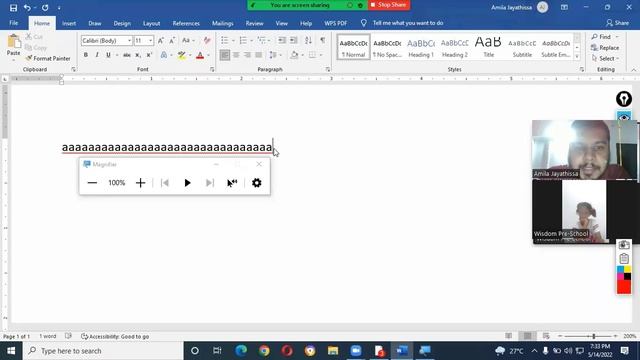Apply the Title style
This screenshot has width=640, height=360.
click(488, 47)
